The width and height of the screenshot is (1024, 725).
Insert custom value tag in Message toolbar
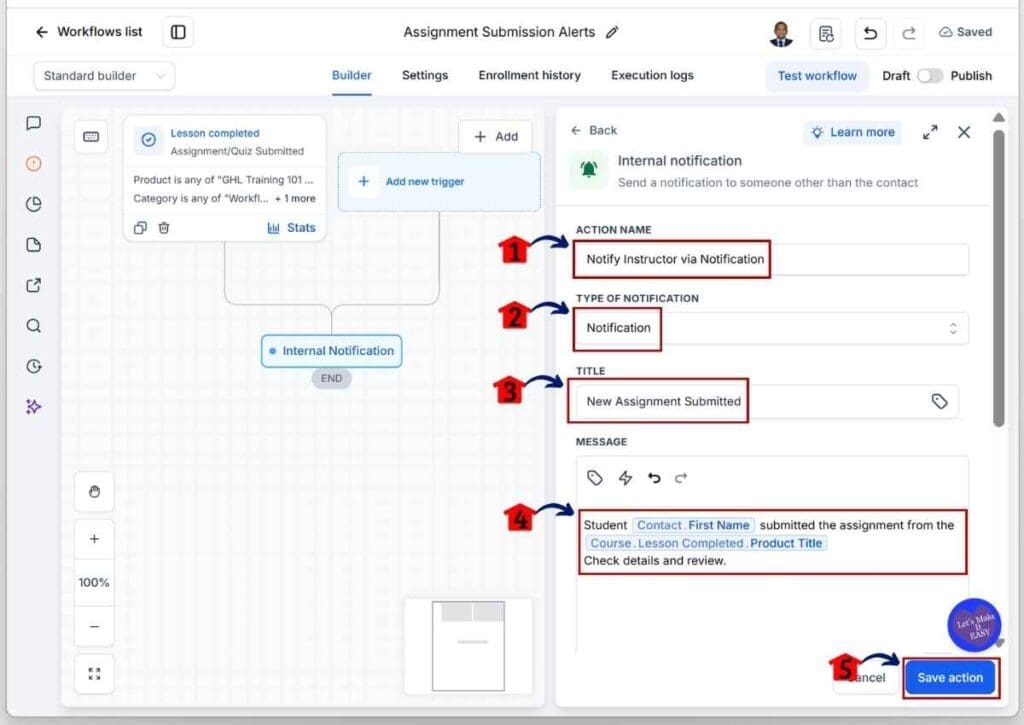[x=594, y=478]
